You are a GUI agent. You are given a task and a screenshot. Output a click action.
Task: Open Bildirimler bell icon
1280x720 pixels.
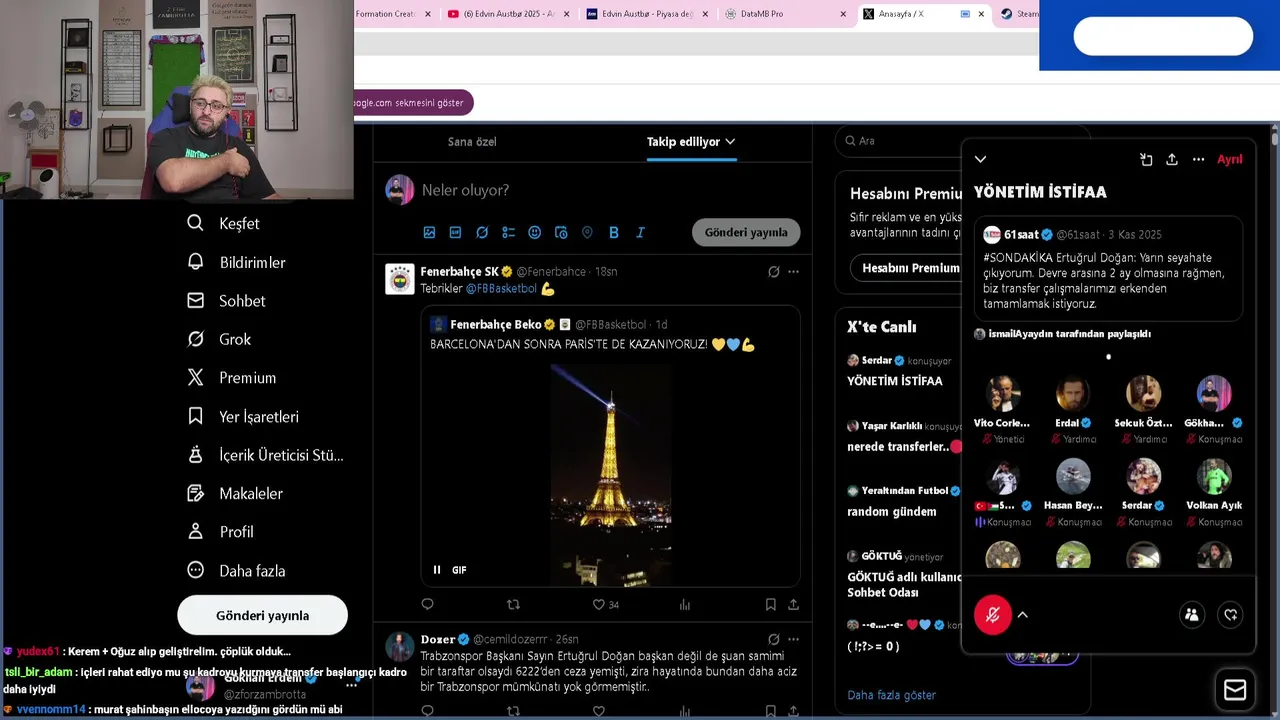click(195, 262)
